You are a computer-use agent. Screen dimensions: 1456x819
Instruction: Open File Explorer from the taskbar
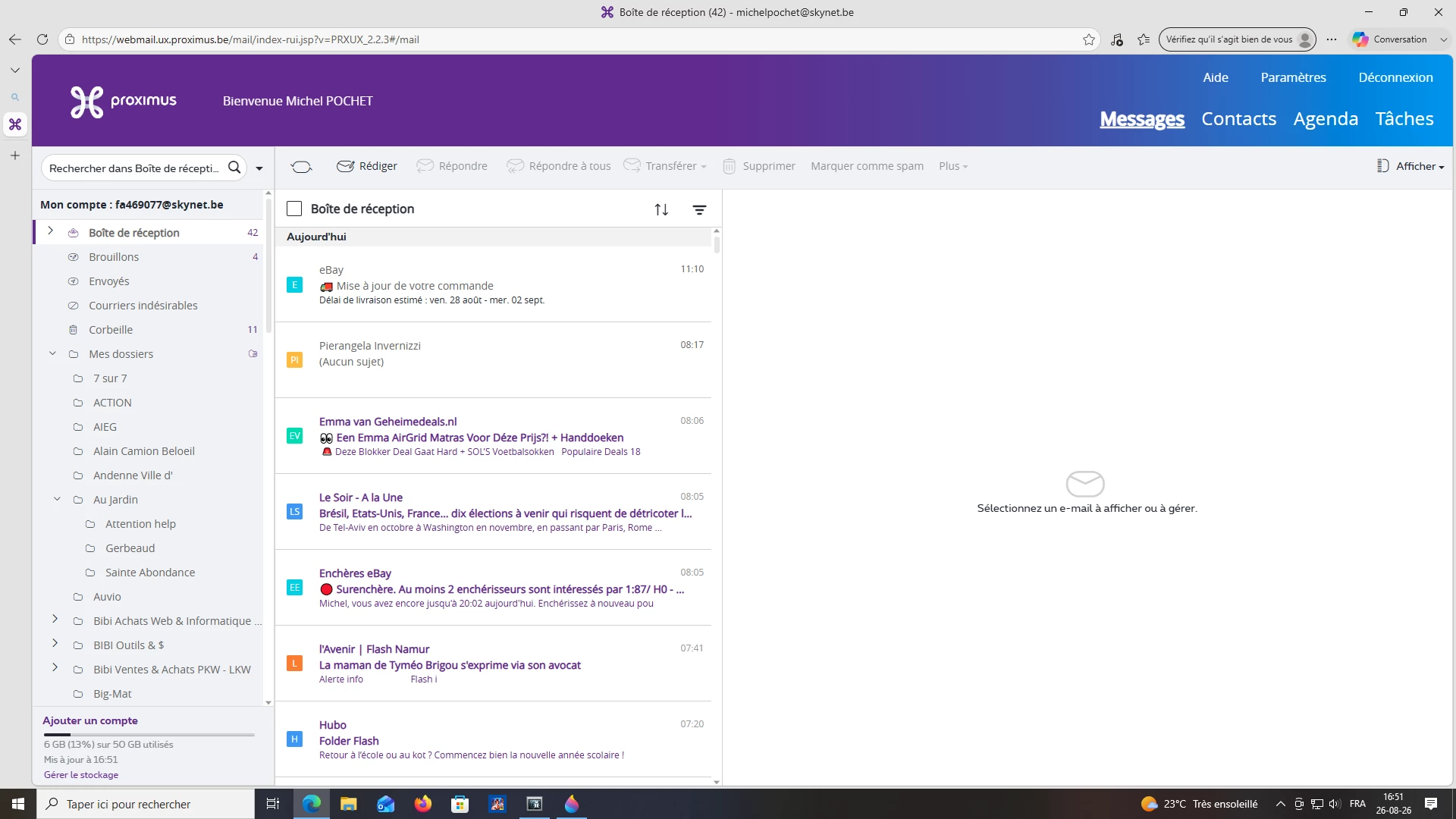click(x=348, y=804)
